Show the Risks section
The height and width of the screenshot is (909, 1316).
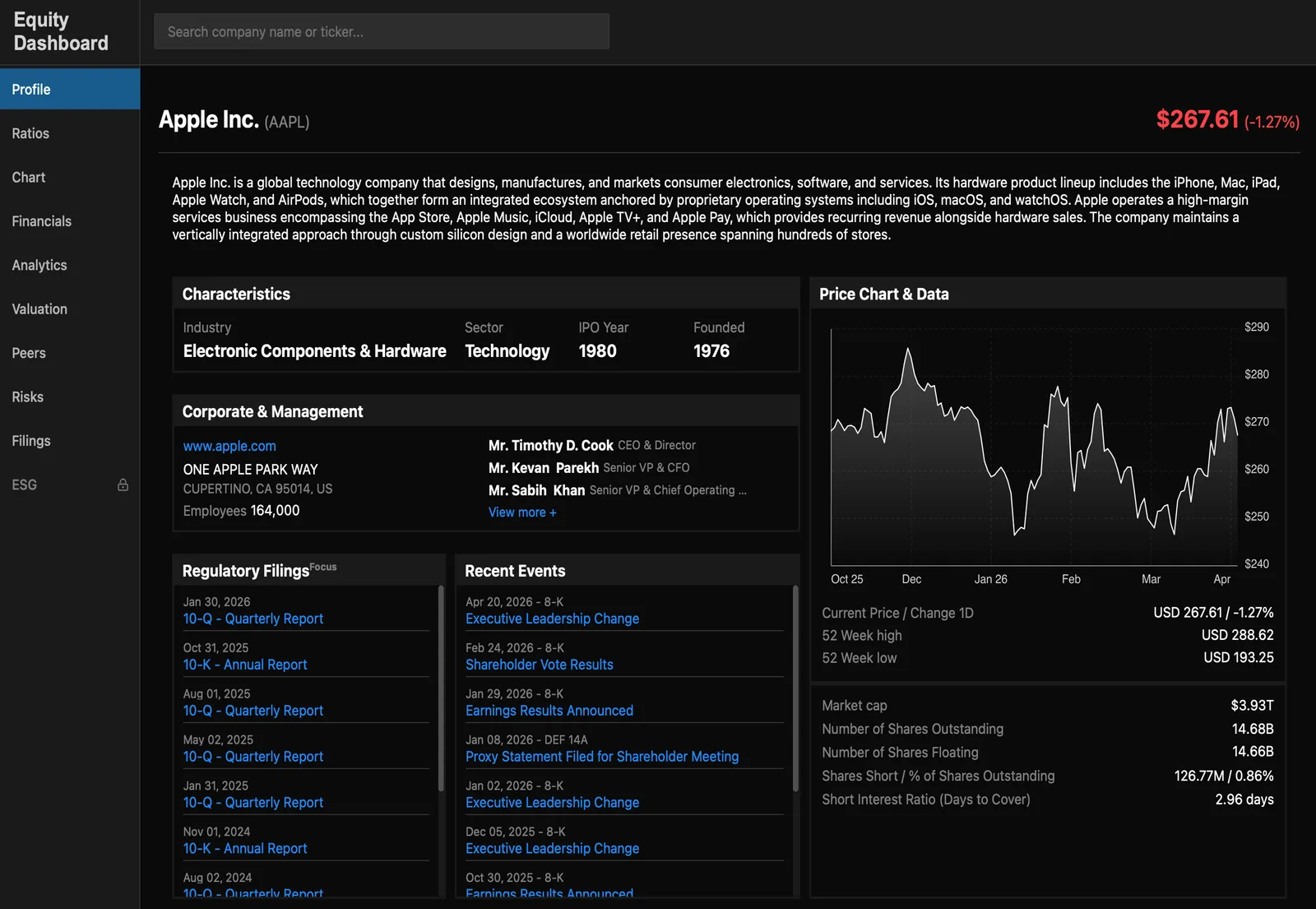(70, 397)
